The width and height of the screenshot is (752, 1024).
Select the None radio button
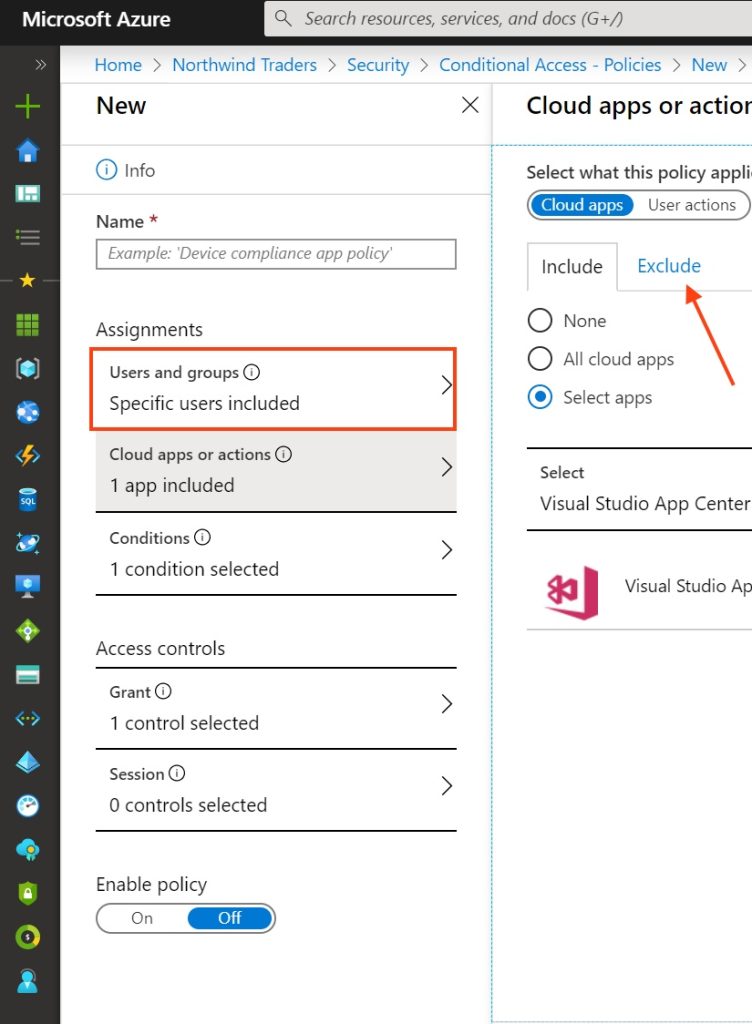tap(540, 321)
